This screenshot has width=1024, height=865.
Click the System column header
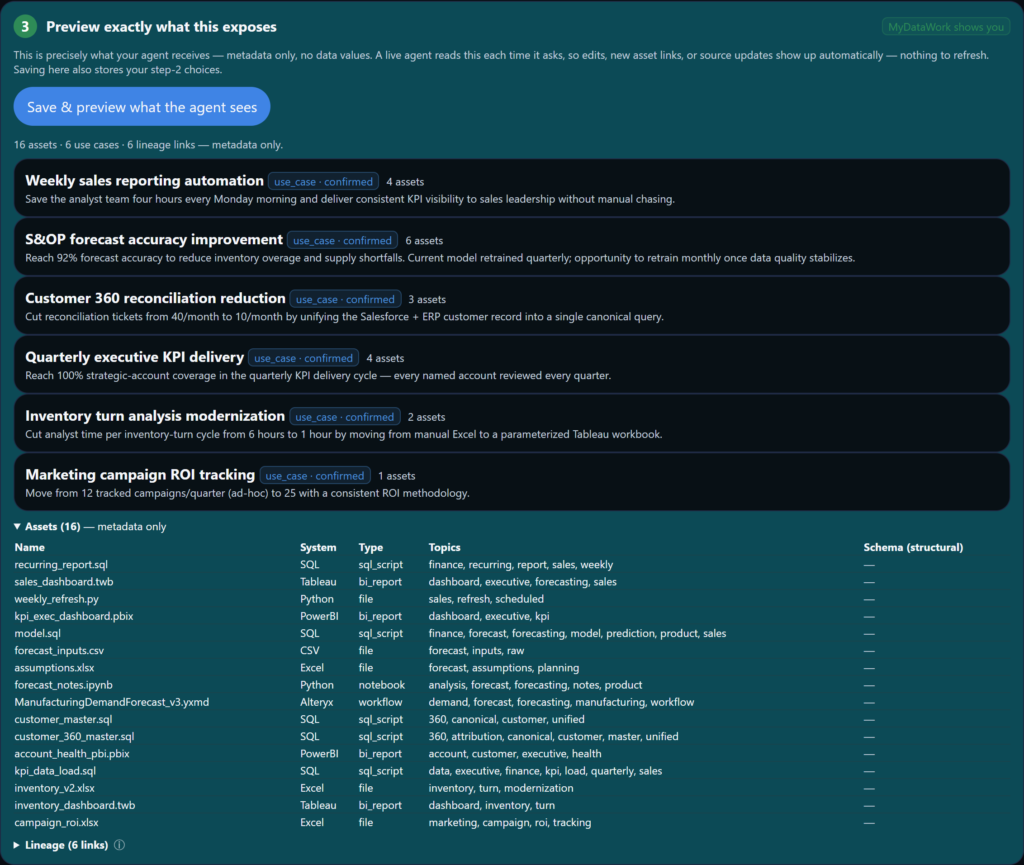(x=318, y=547)
